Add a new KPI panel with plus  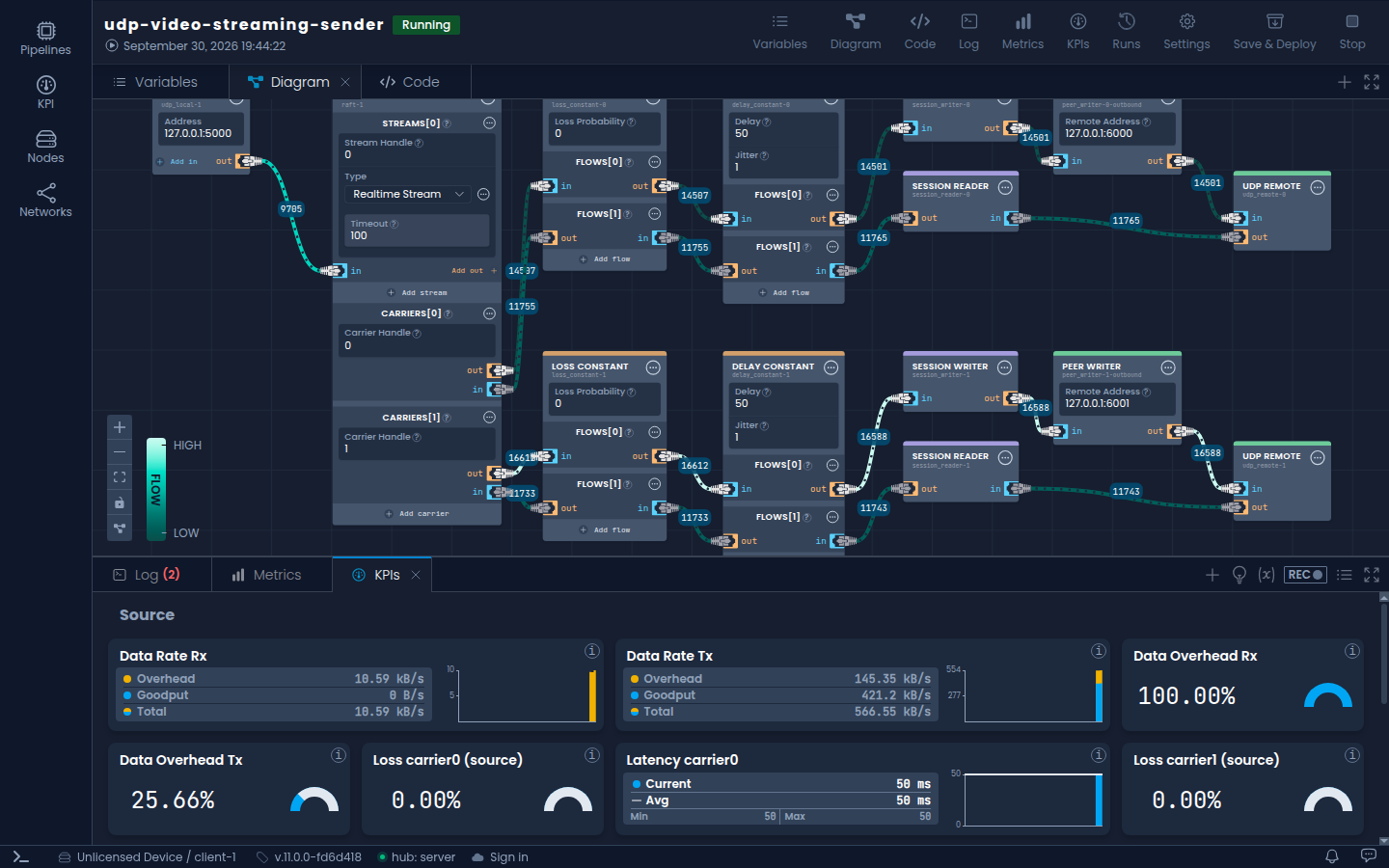pos(1212,575)
